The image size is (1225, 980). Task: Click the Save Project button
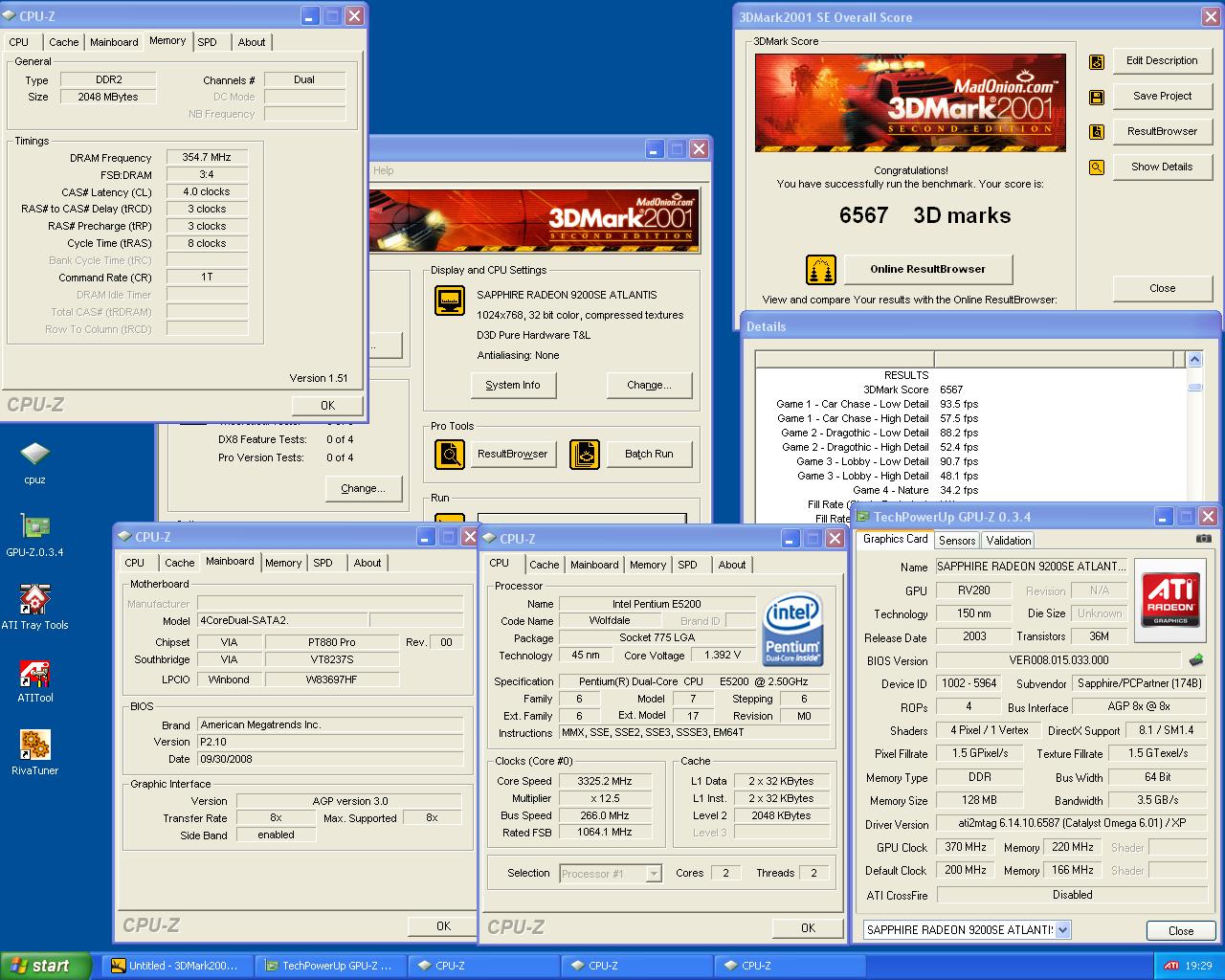pyautogui.click(x=1162, y=97)
